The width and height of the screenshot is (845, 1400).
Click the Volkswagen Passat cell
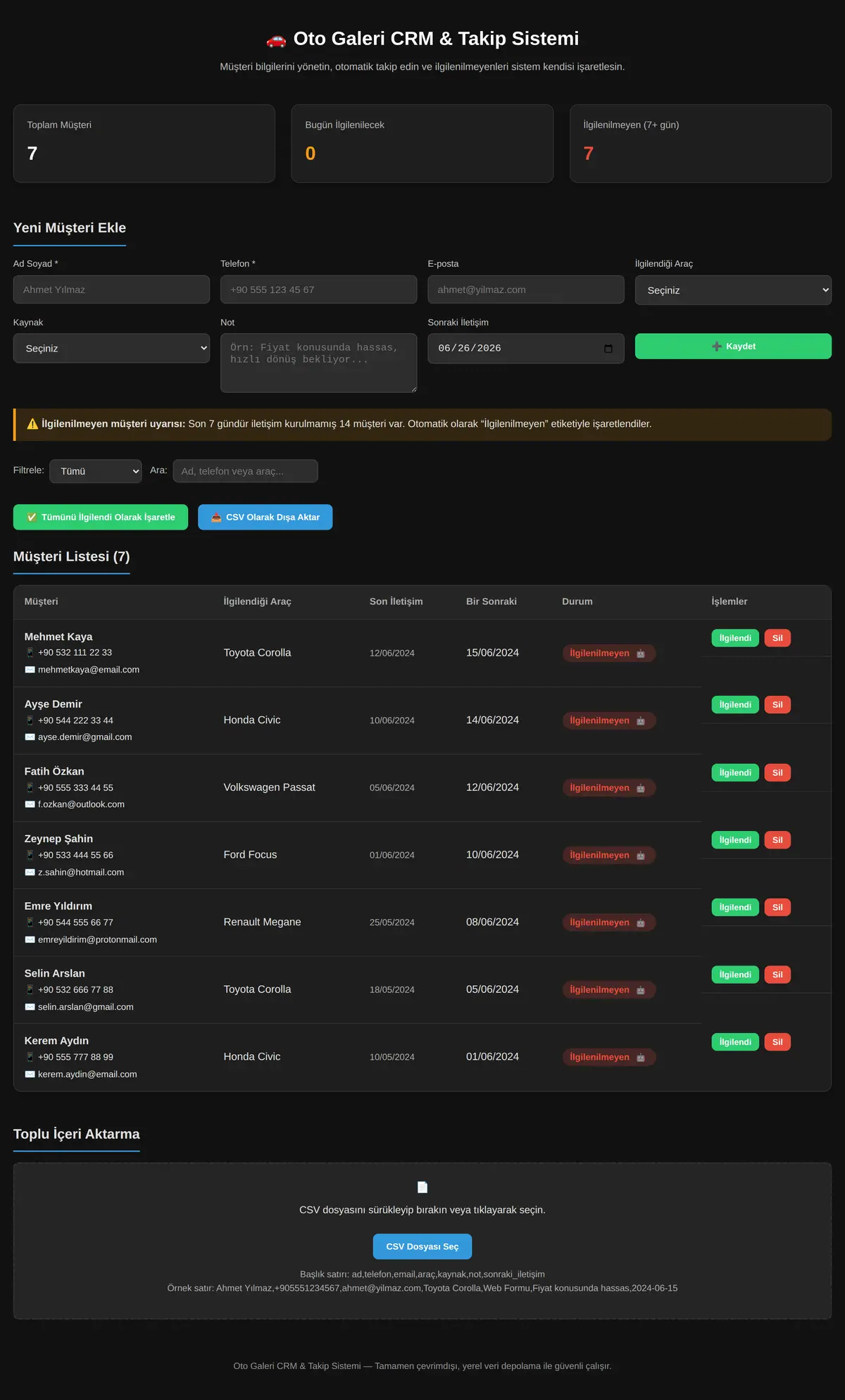270,787
